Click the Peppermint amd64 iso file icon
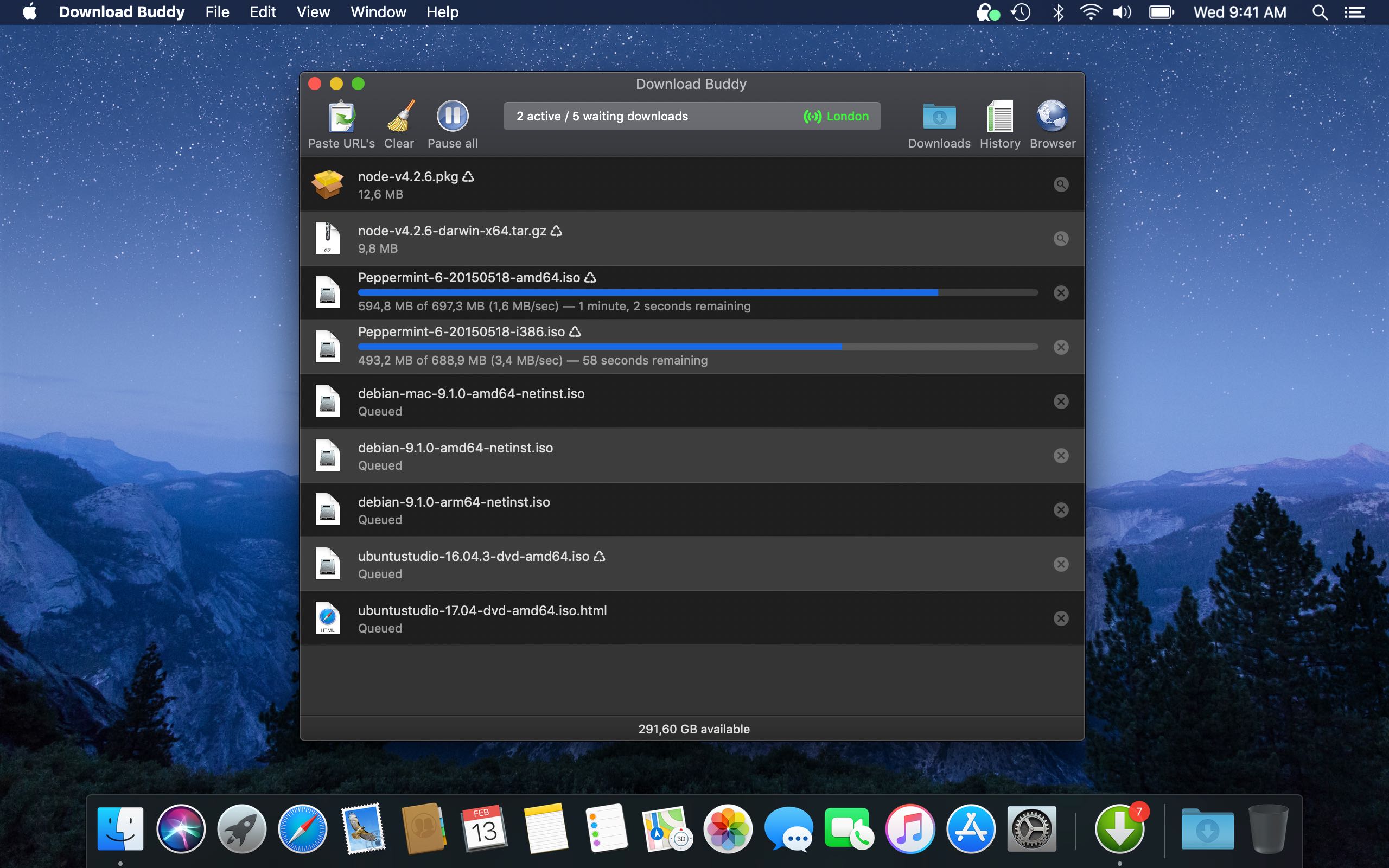This screenshot has width=1389, height=868. [x=328, y=292]
